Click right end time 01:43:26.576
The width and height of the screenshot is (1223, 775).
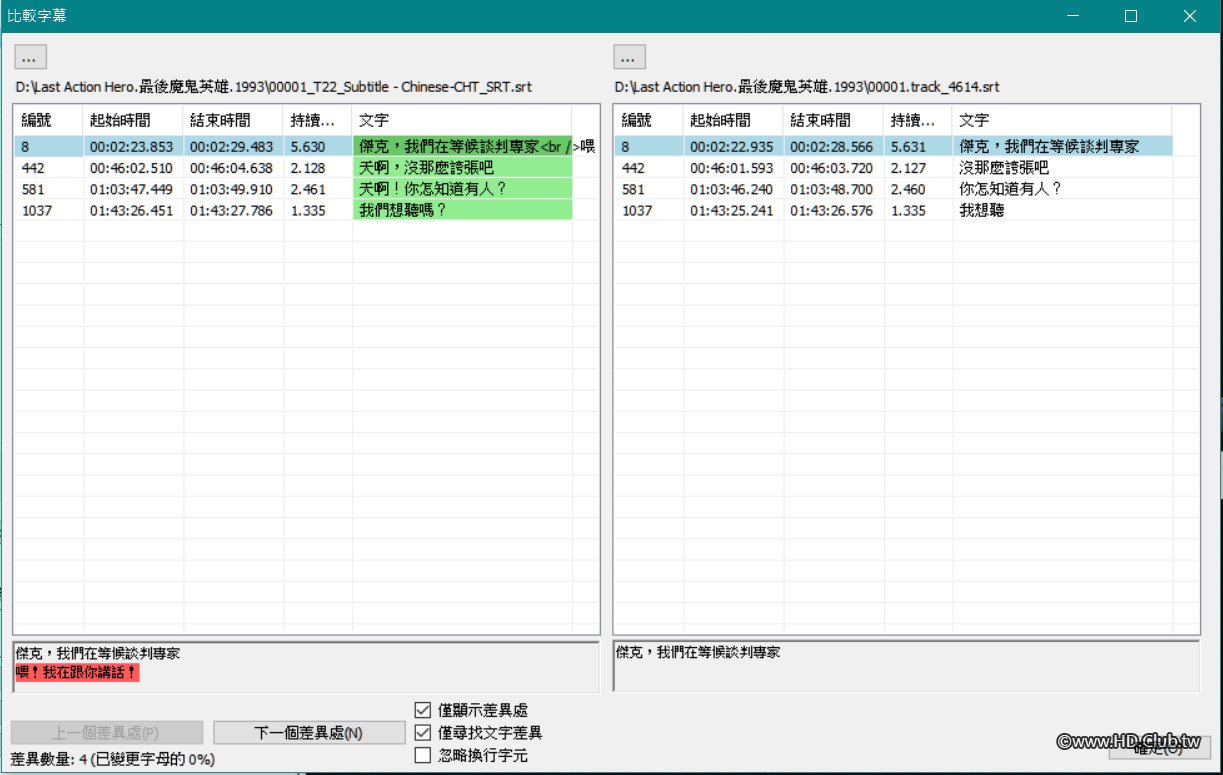(x=831, y=210)
